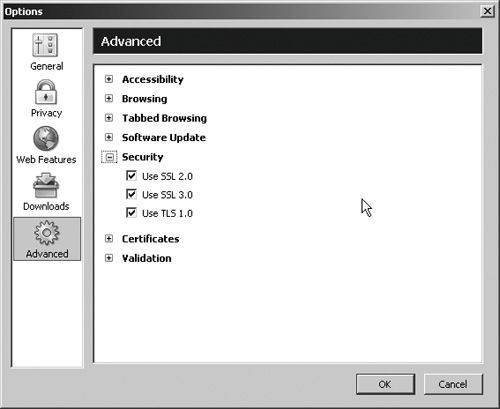Expand the Tabbed Browsing section
This screenshot has width=500, height=409.
109,118
